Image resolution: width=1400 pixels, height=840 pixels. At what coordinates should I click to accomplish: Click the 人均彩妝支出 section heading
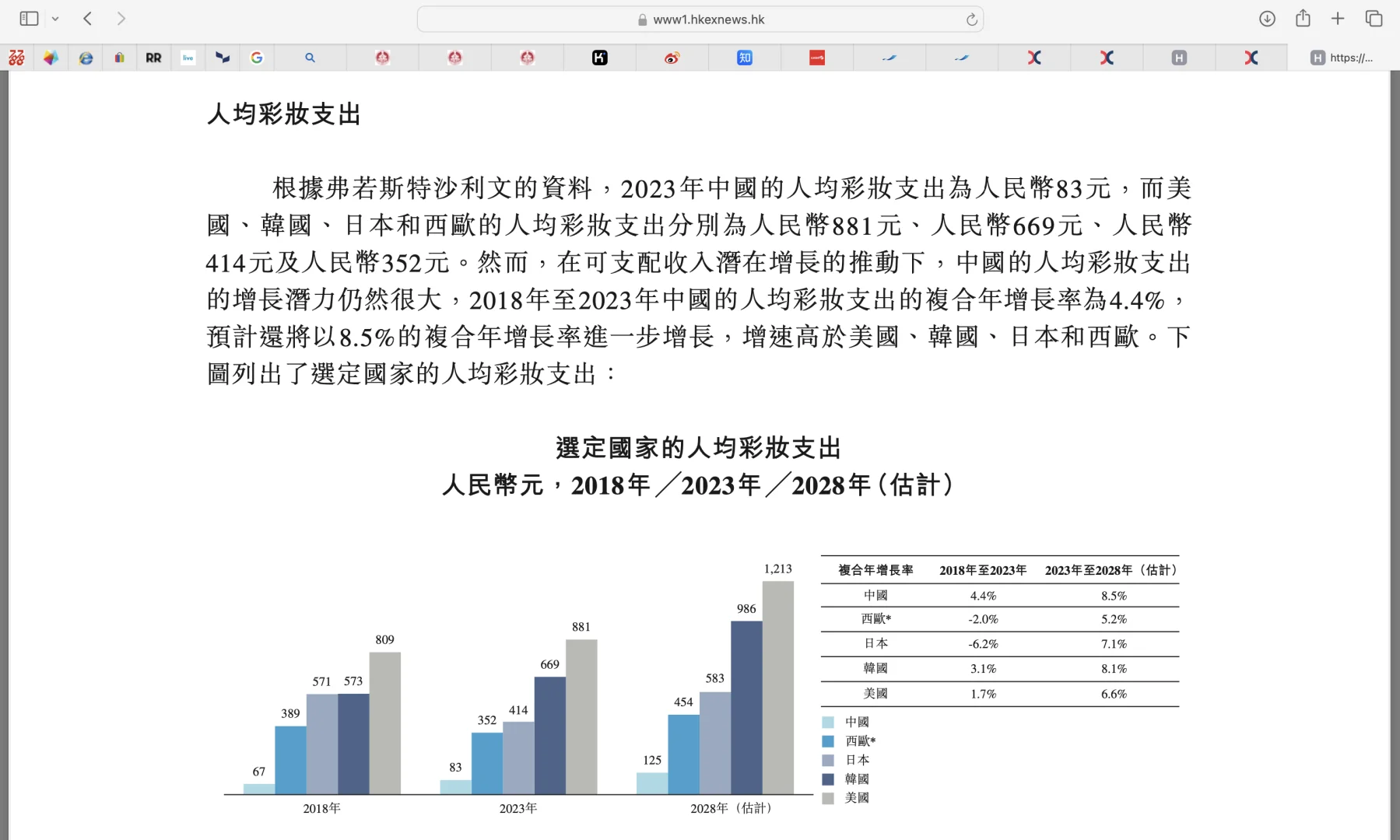pyautogui.click(x=284, y=114)
